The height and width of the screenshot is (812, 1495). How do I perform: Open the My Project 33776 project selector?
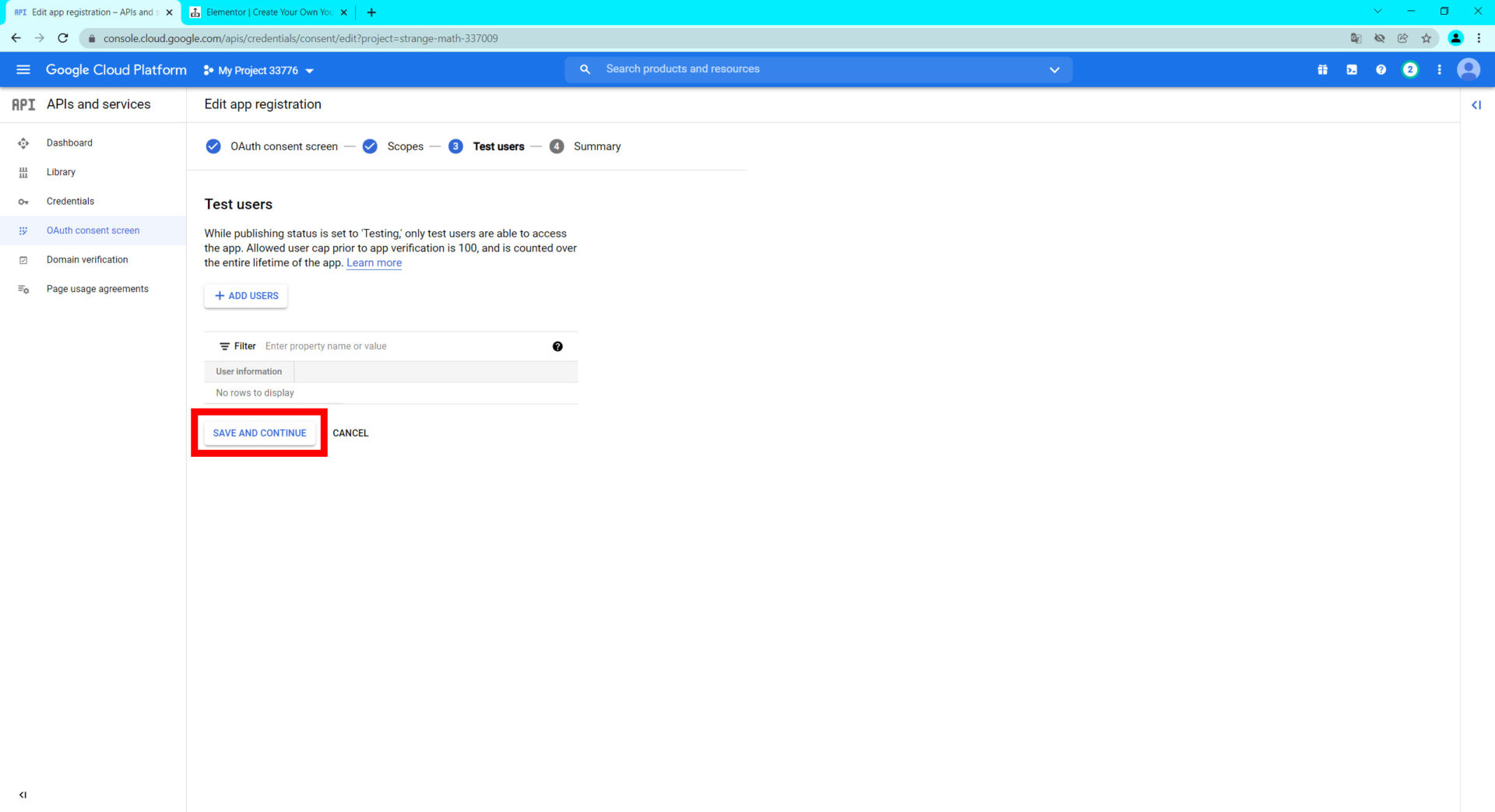click(x=259, y=70)
